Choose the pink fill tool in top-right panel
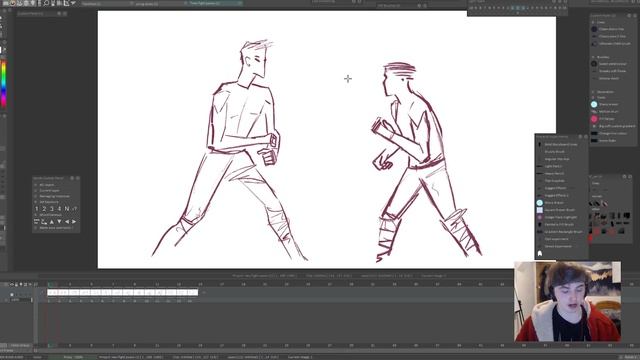The width and height of the screenshot is (640, 360). [x=594, y=119]
